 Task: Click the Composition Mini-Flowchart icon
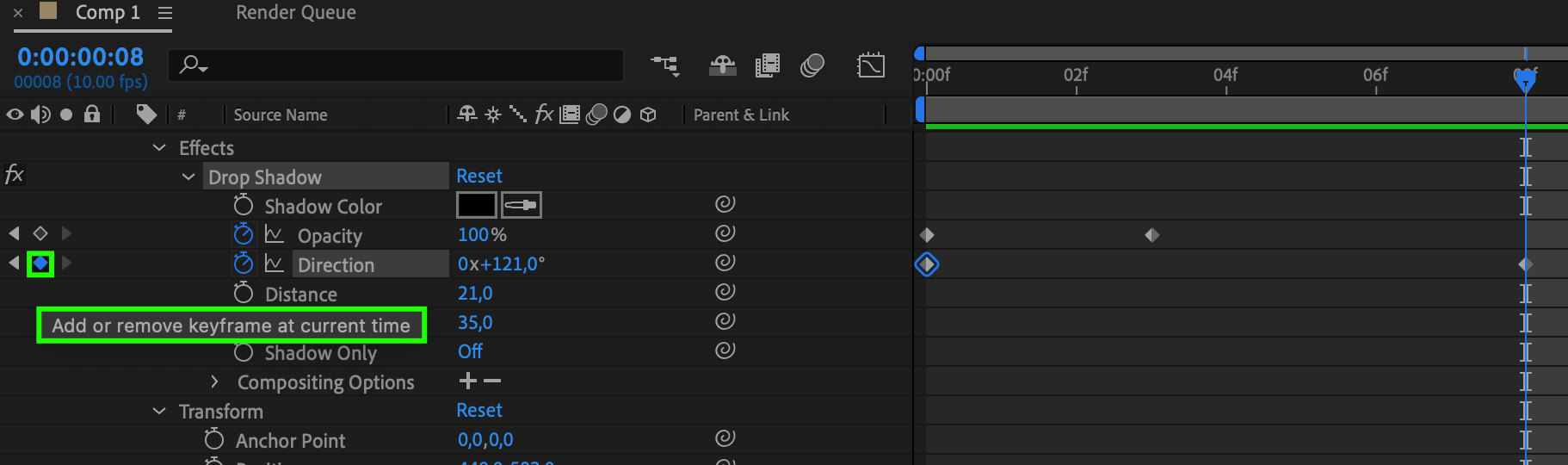[x=664, y=65]
